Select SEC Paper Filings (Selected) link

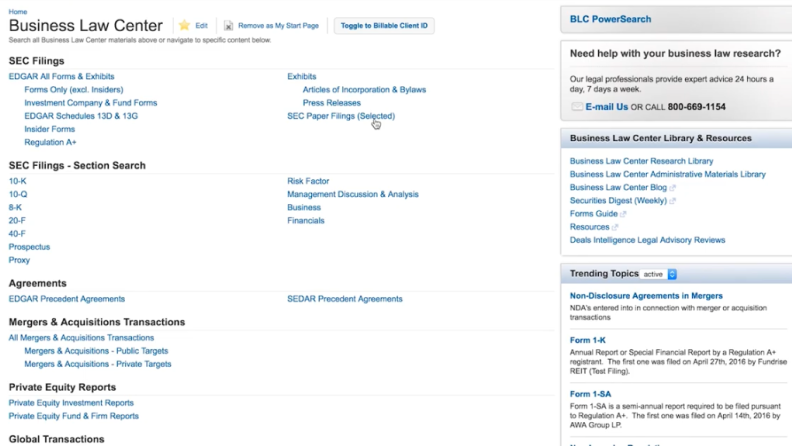tap(340, 116)
